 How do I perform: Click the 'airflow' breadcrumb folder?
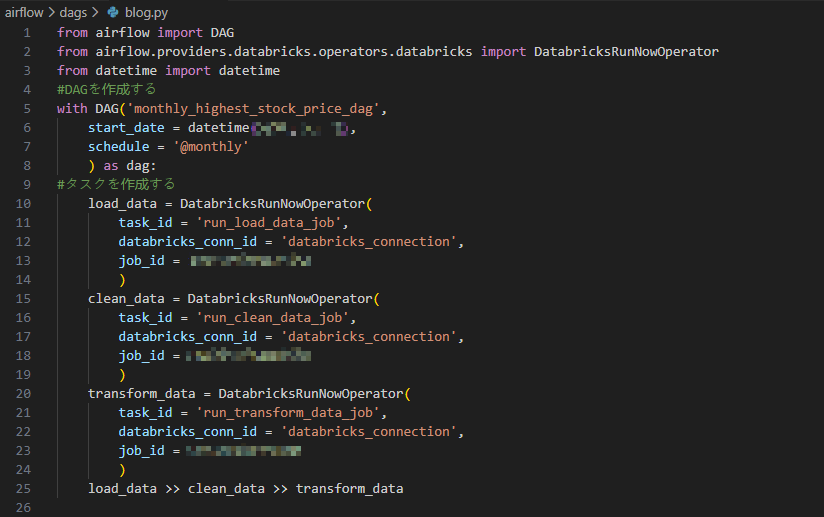(x=24, y=12)
